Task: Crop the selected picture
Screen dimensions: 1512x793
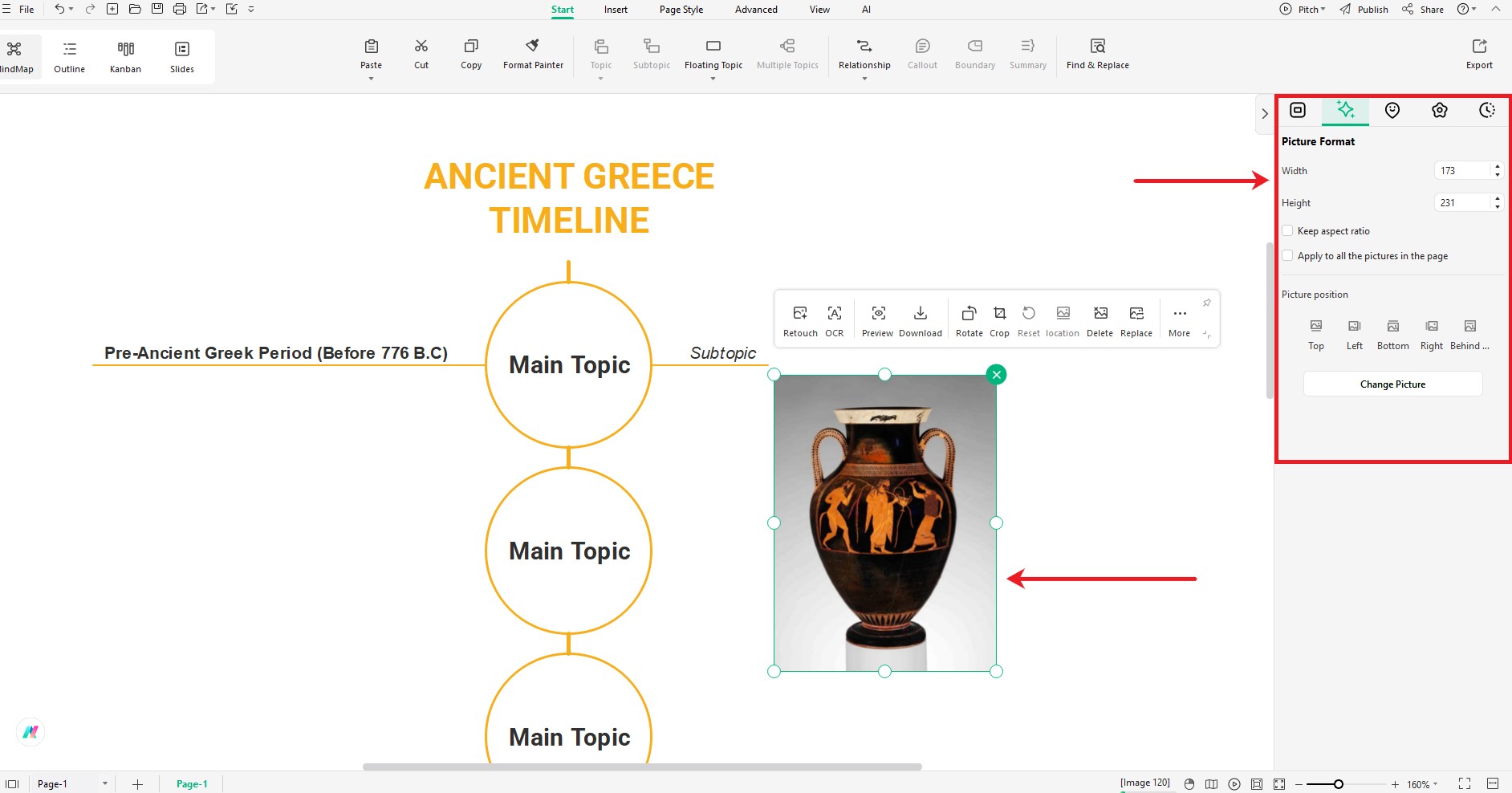Action: coord(999,321)
